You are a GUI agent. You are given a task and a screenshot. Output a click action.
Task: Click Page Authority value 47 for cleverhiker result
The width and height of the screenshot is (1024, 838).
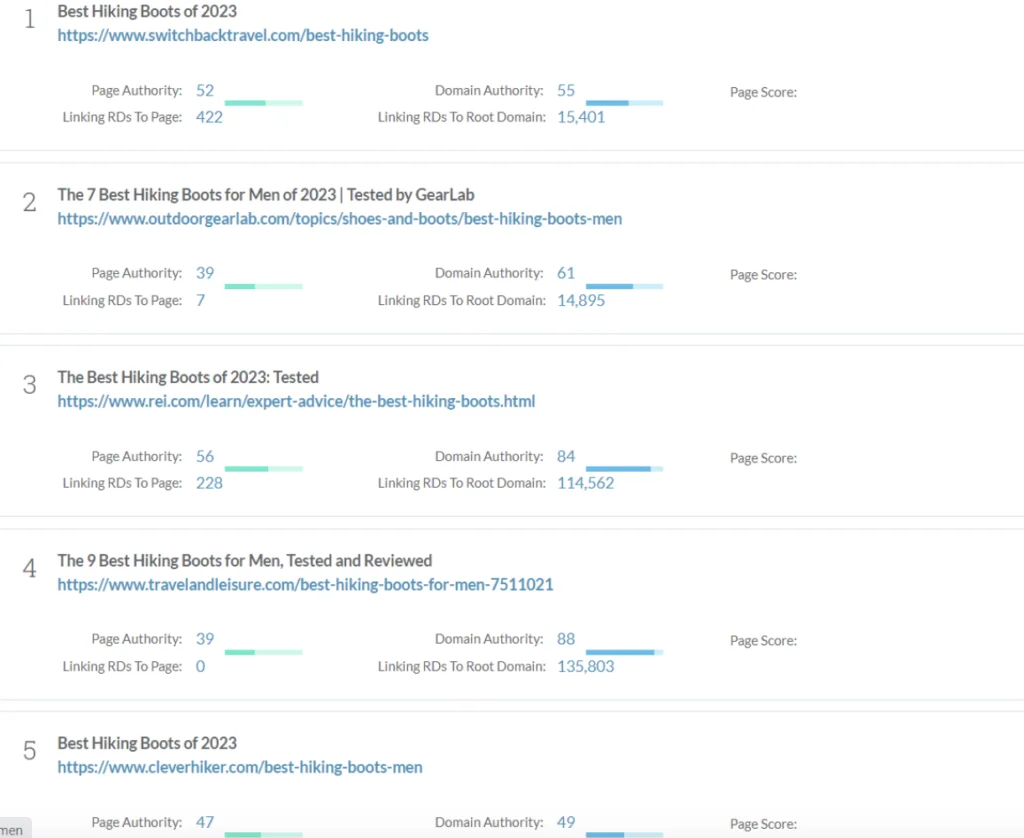coord(205,822)
